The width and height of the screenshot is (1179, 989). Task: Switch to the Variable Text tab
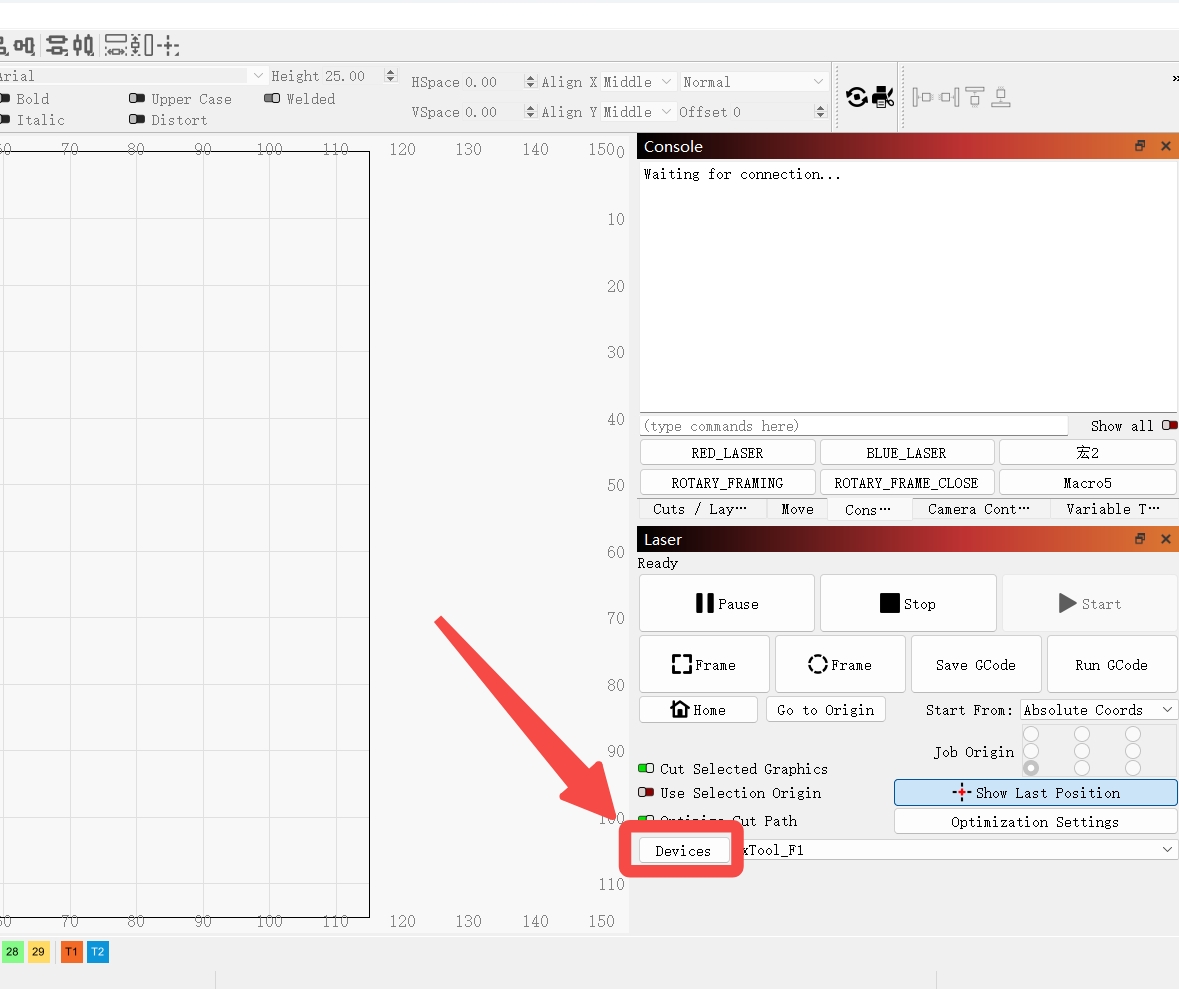pyautogui.click(x=1113, y=509)
